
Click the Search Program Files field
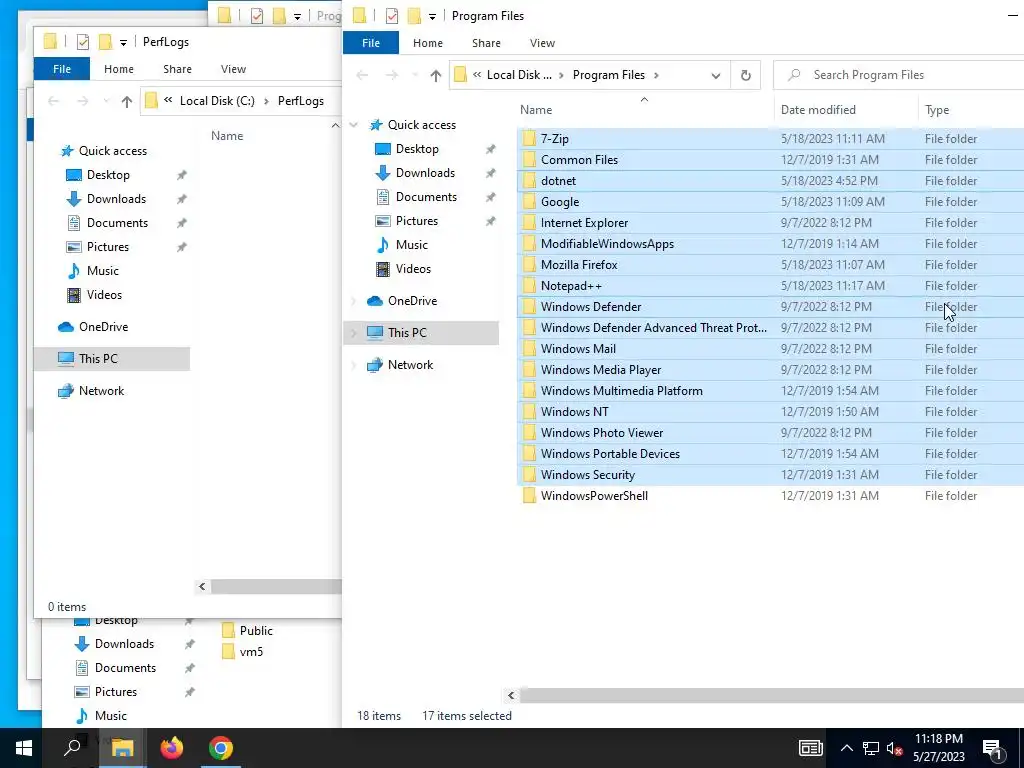point(899,75)
